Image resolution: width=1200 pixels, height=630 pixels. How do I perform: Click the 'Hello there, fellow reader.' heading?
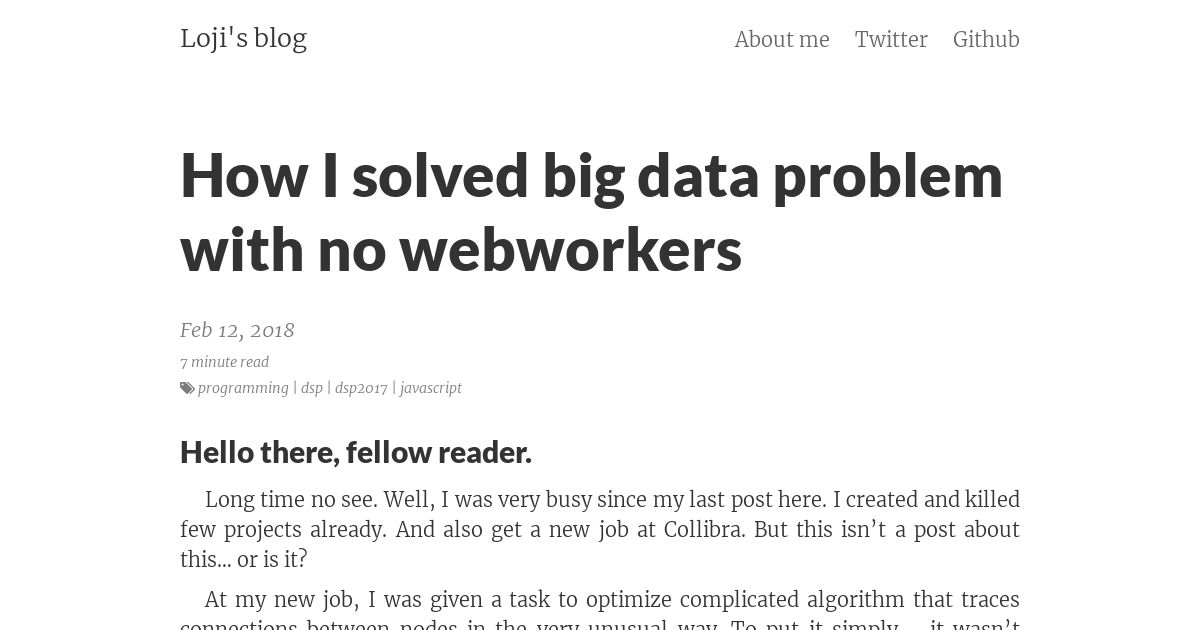[356, 452]
